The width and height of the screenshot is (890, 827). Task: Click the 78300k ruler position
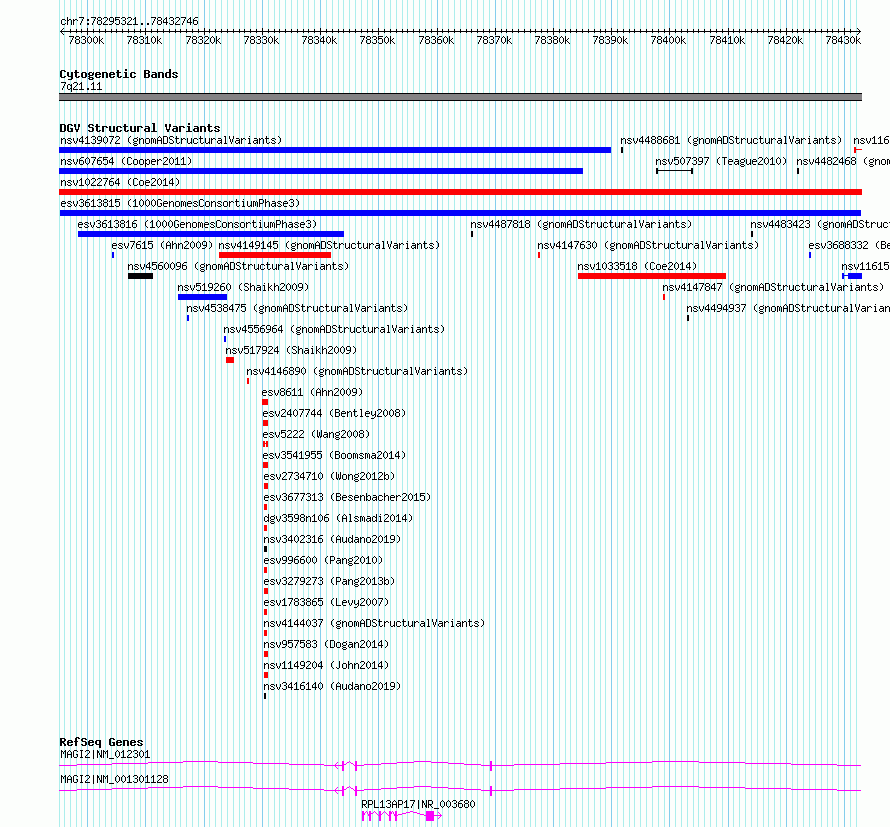tap(86, 40)
